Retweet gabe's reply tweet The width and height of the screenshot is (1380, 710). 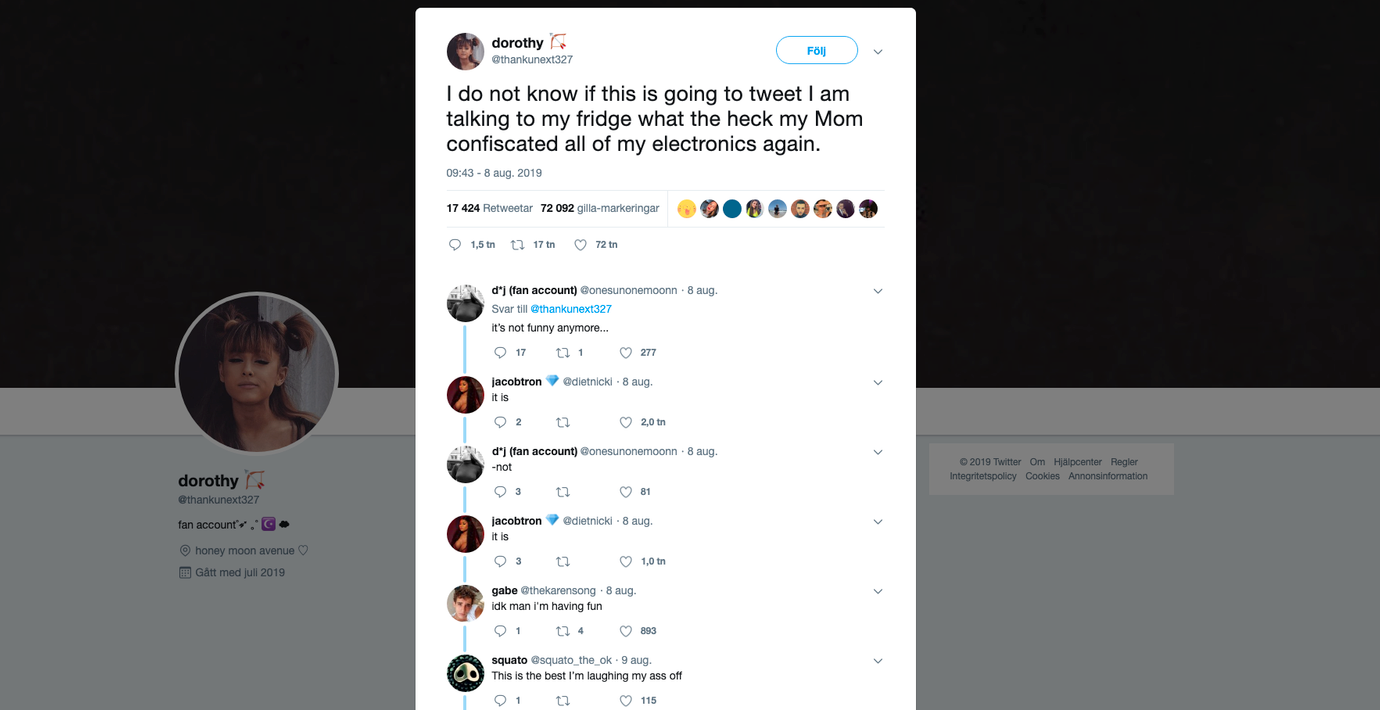click(x=563, y=631)
